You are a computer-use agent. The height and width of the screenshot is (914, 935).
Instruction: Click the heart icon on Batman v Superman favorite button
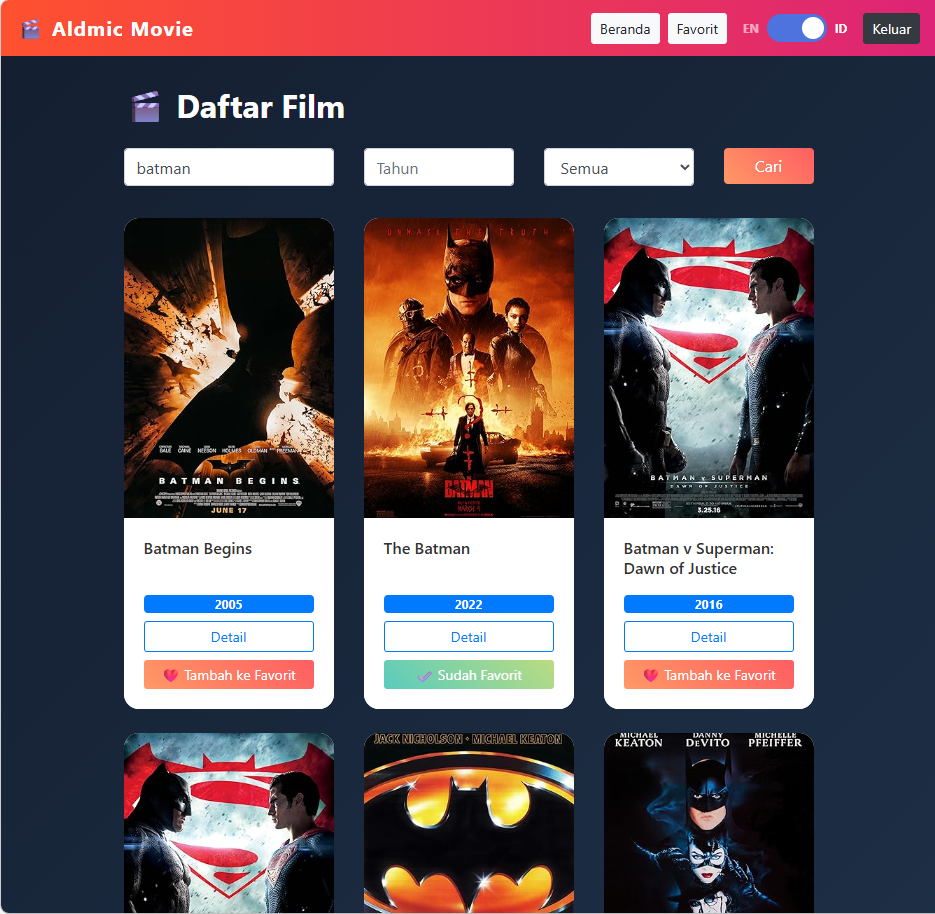[x=648, y=674]
